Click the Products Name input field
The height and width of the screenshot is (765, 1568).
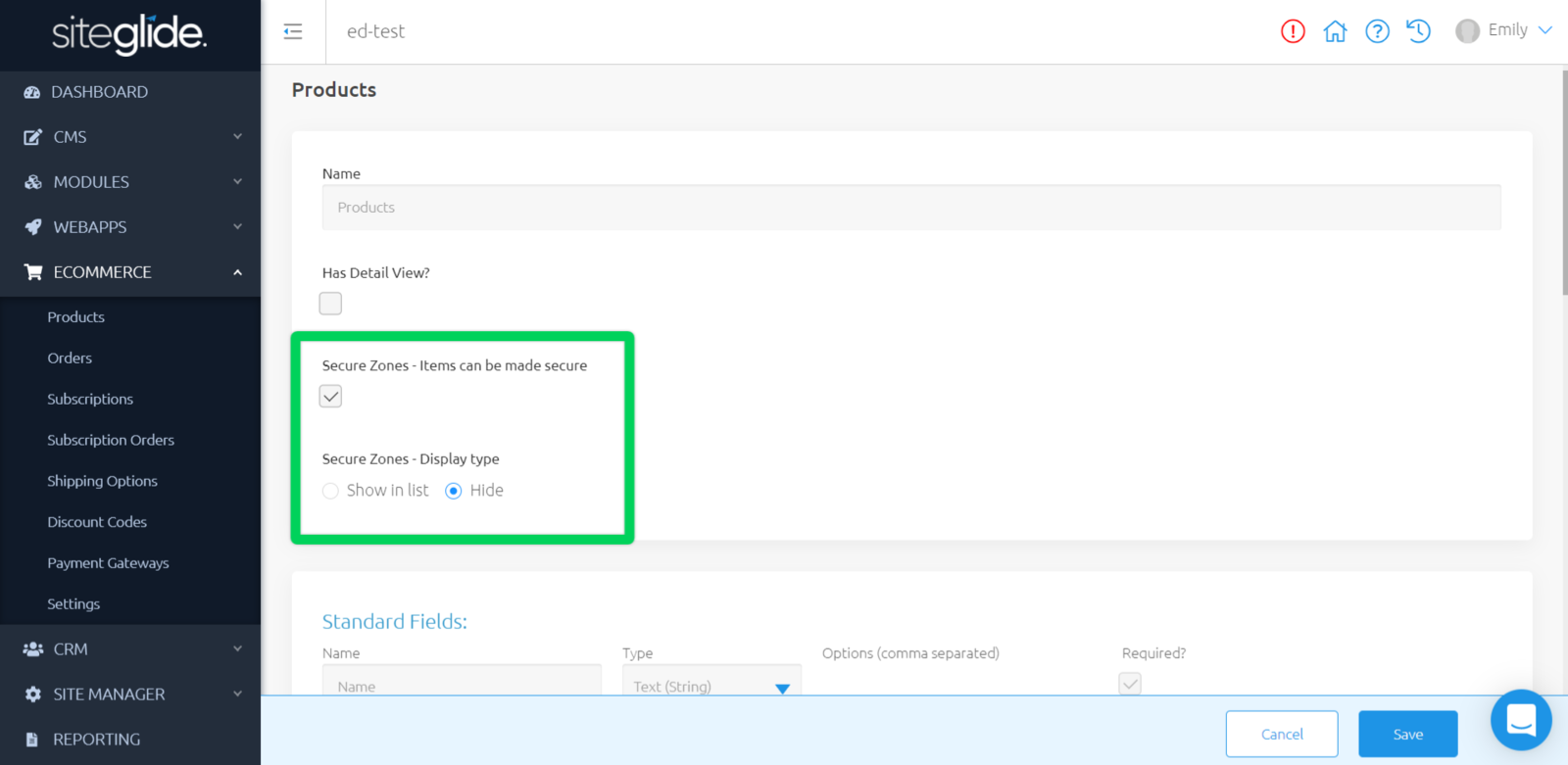click(x=910, y=208)
